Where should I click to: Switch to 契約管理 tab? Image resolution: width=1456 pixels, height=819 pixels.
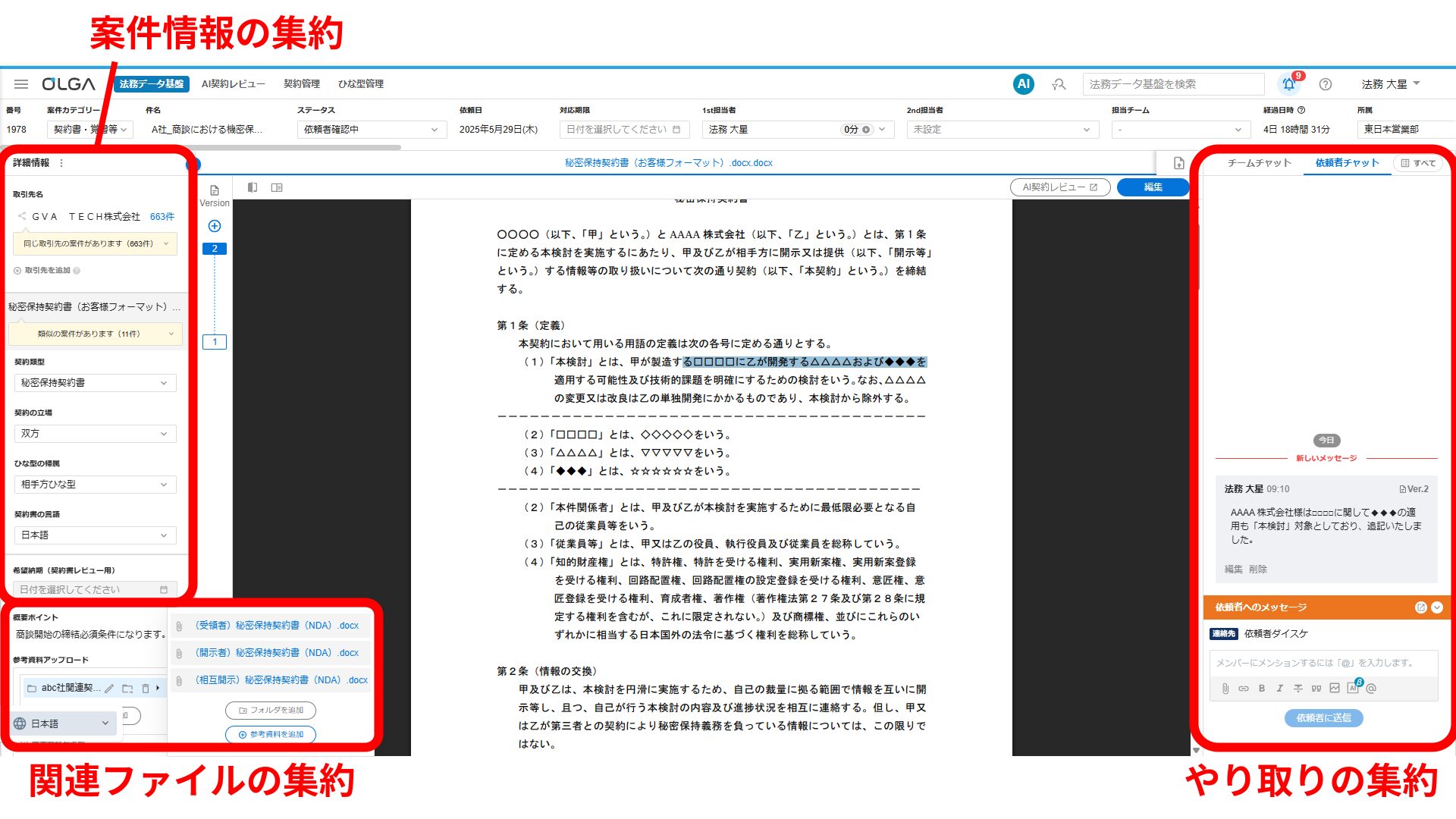302,84
